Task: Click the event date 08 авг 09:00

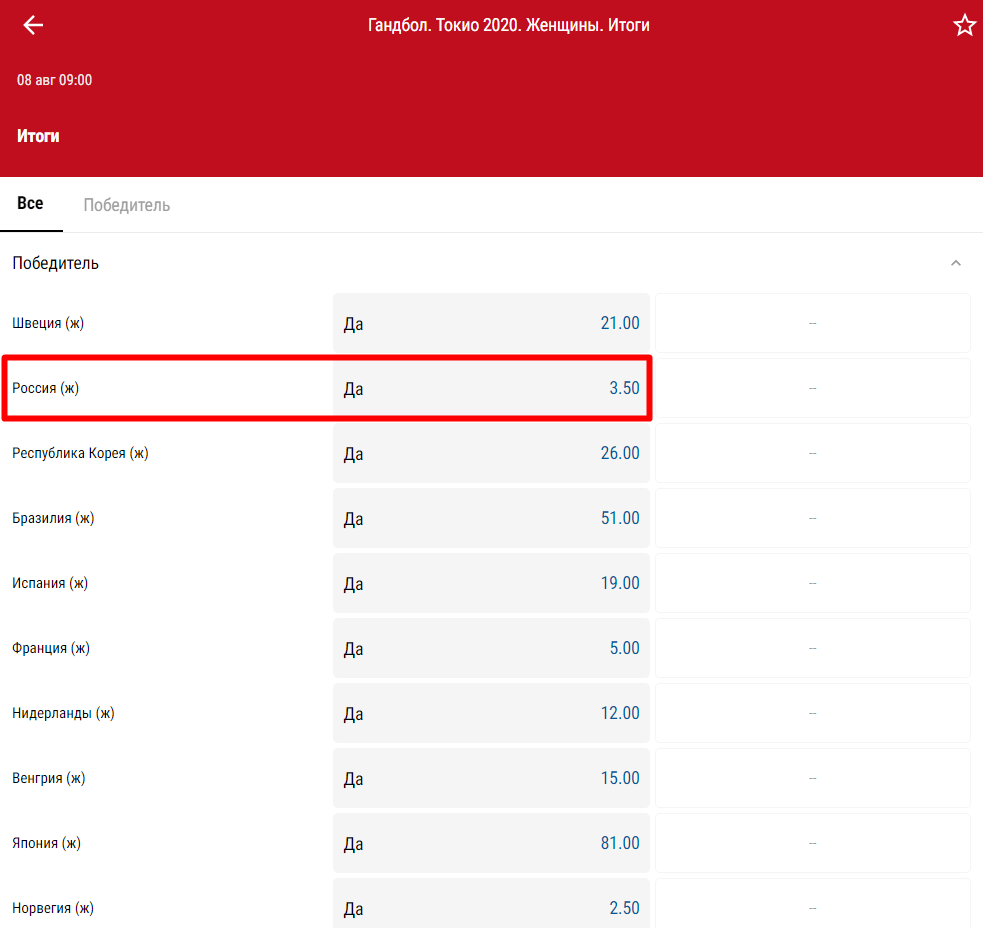Action: click(x=55, y=80)
